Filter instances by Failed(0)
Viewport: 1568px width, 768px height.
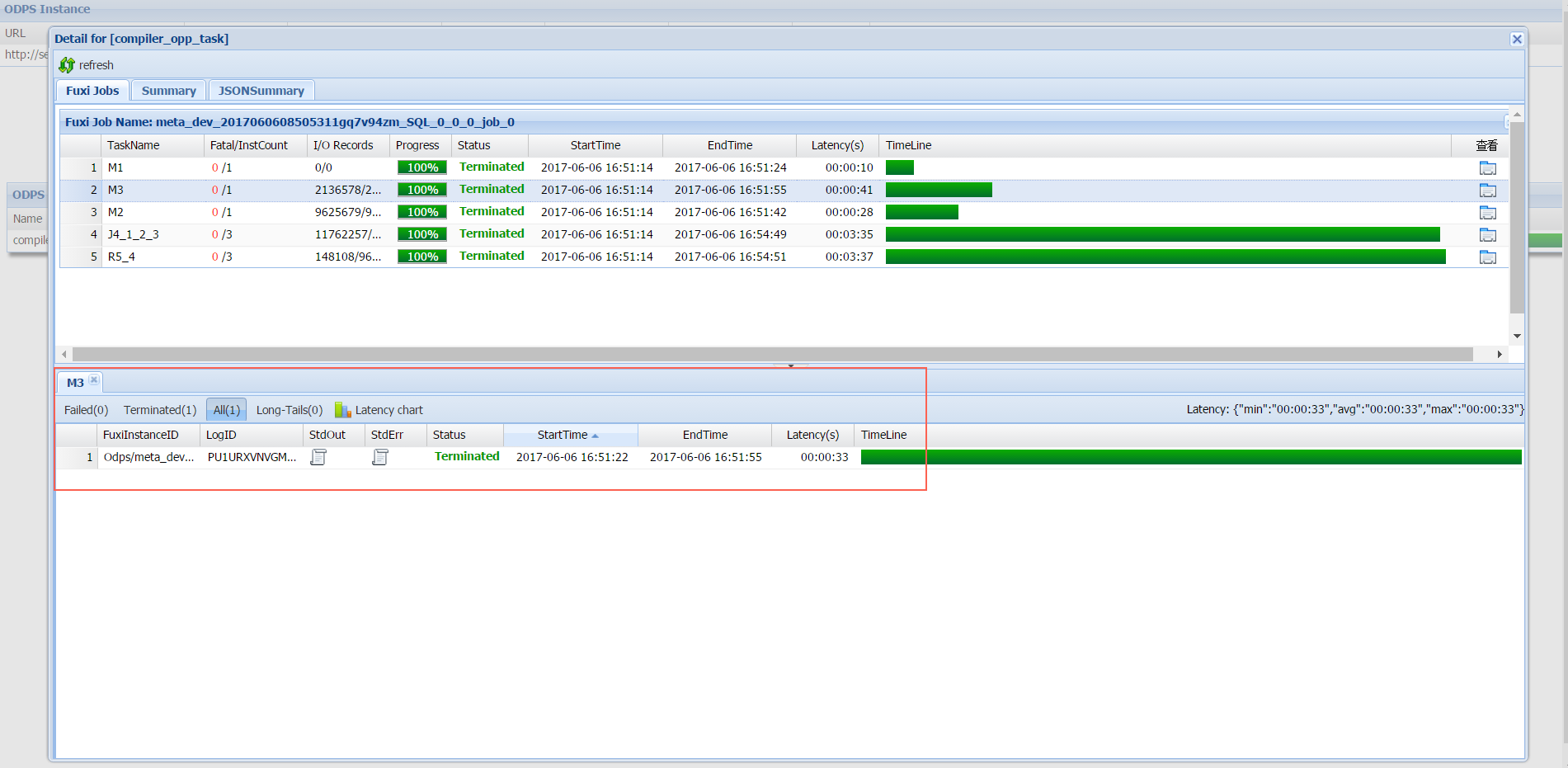coord(86,410)
